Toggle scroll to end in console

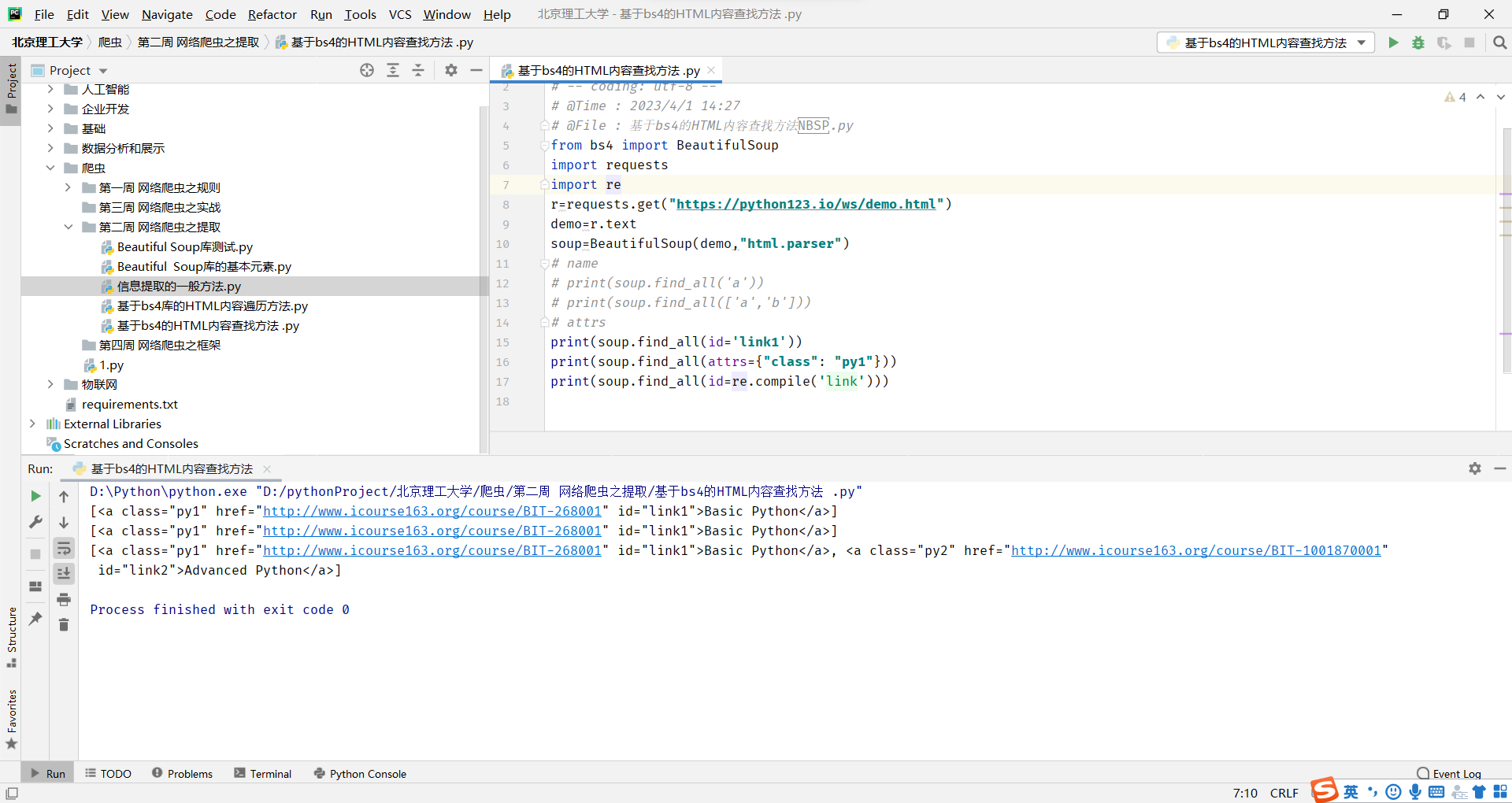[64, 574]
